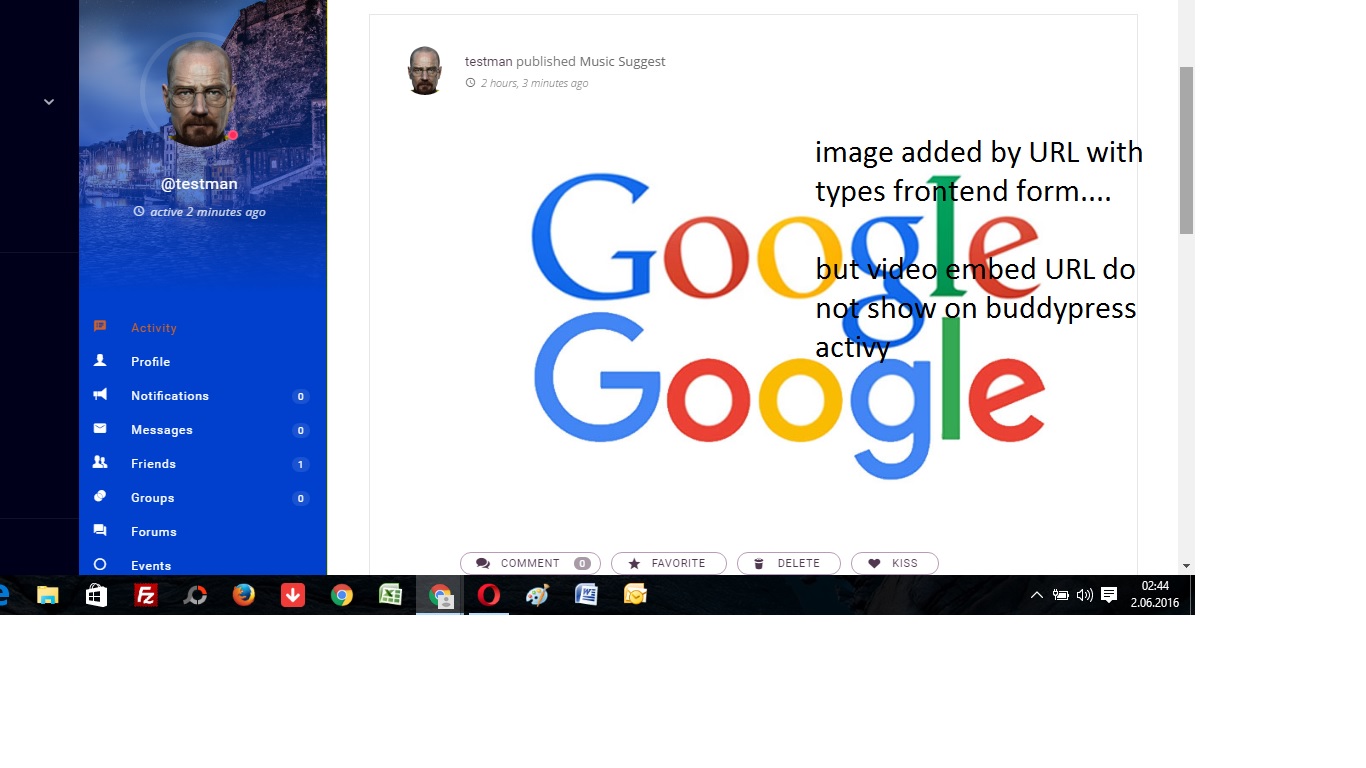This screenshot has height=768, width=1366.
Task: Open Microsoft Word from the taskbar
Action: [587, 595]
